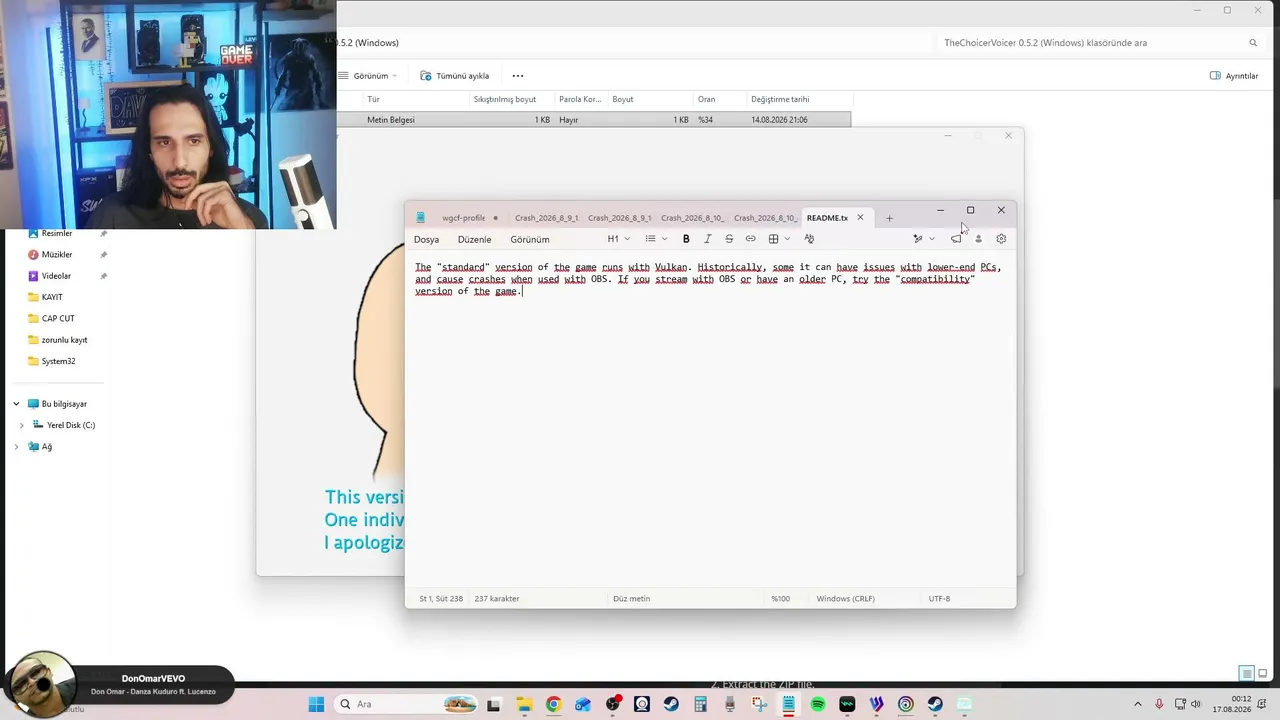Open the Videolar folder in sidebar

pos(56,276)
